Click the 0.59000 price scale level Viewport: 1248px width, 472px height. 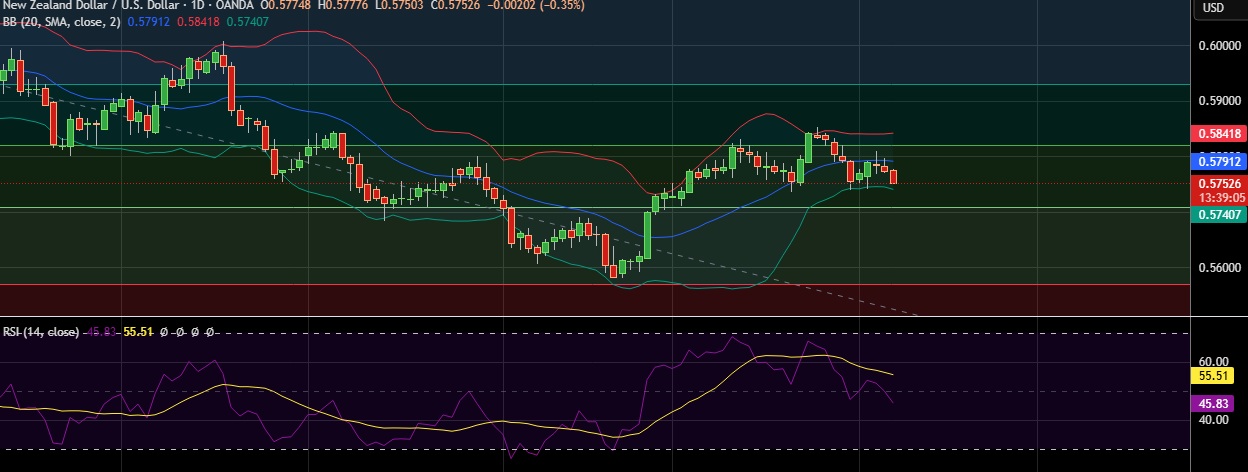coord(1219,100)
